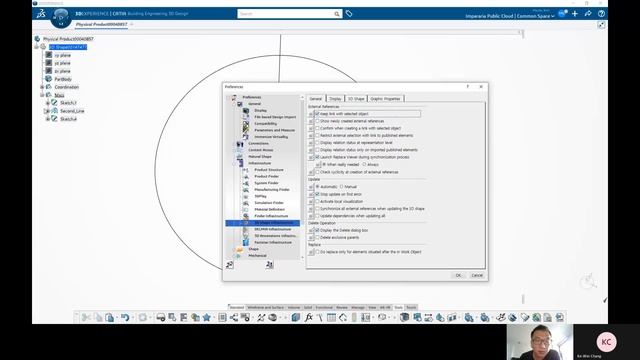This screenshot has height=360, width=640.
Task: Click the Cut scissors icon in bottom toolbar
Action: (86, 317)
